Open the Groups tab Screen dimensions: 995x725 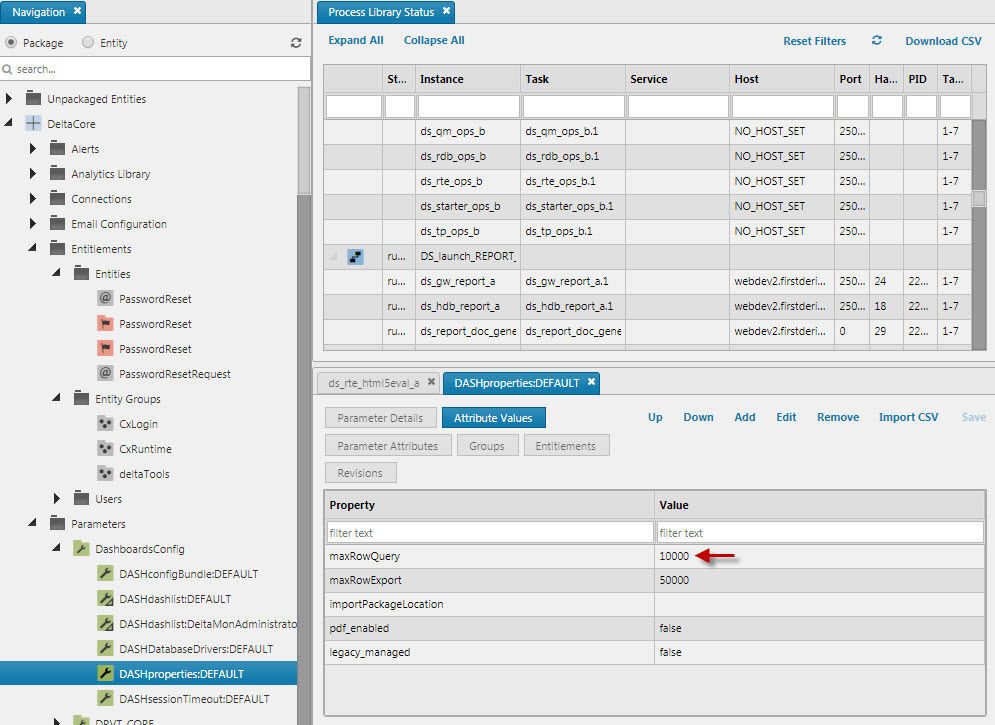tap(487, 446)
